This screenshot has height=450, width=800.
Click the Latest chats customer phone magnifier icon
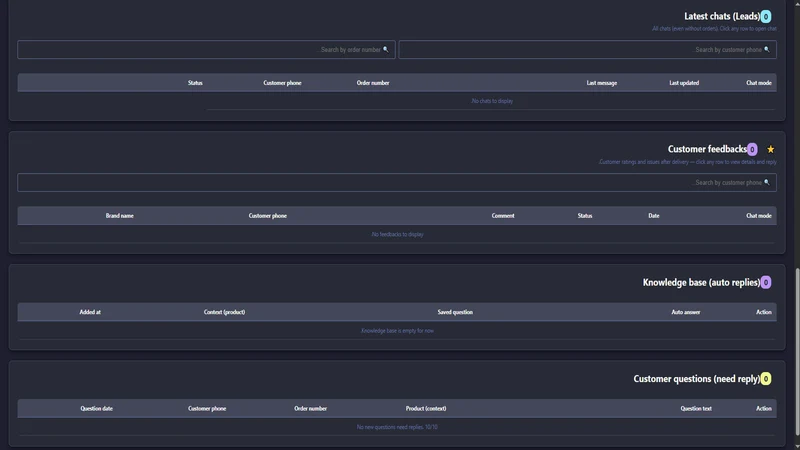[x=767, y=49]
